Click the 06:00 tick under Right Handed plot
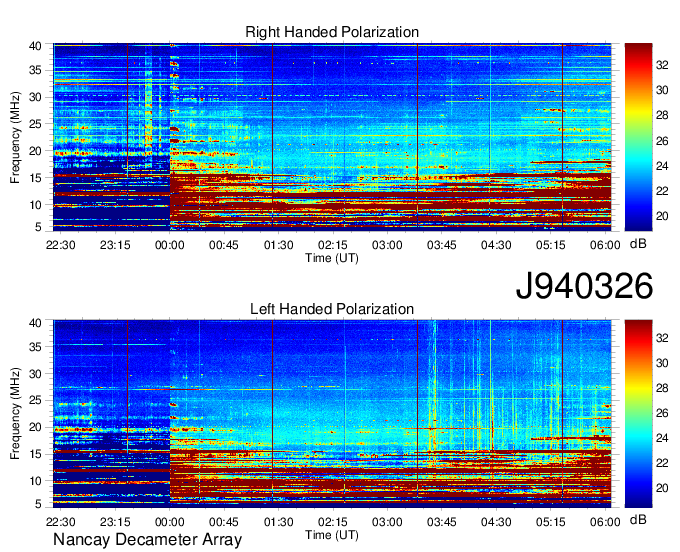Image resolution: width=680 pixels, height=552 pixels. (605, 245)
